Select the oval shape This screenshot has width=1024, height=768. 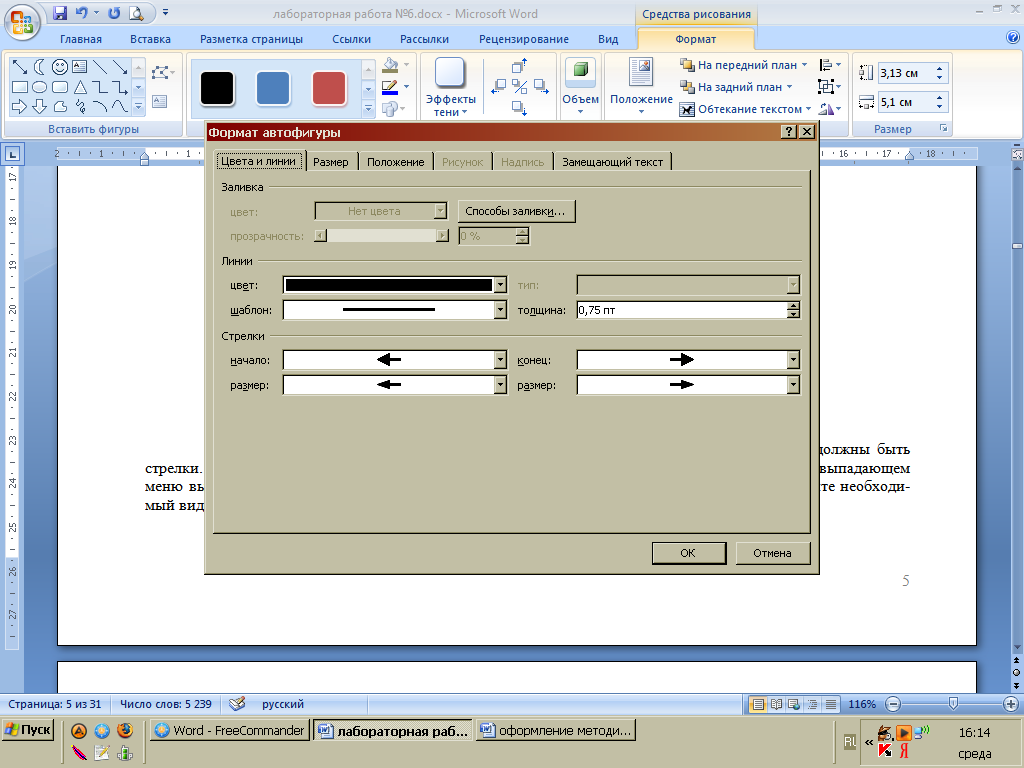click(x=40, y=87)
